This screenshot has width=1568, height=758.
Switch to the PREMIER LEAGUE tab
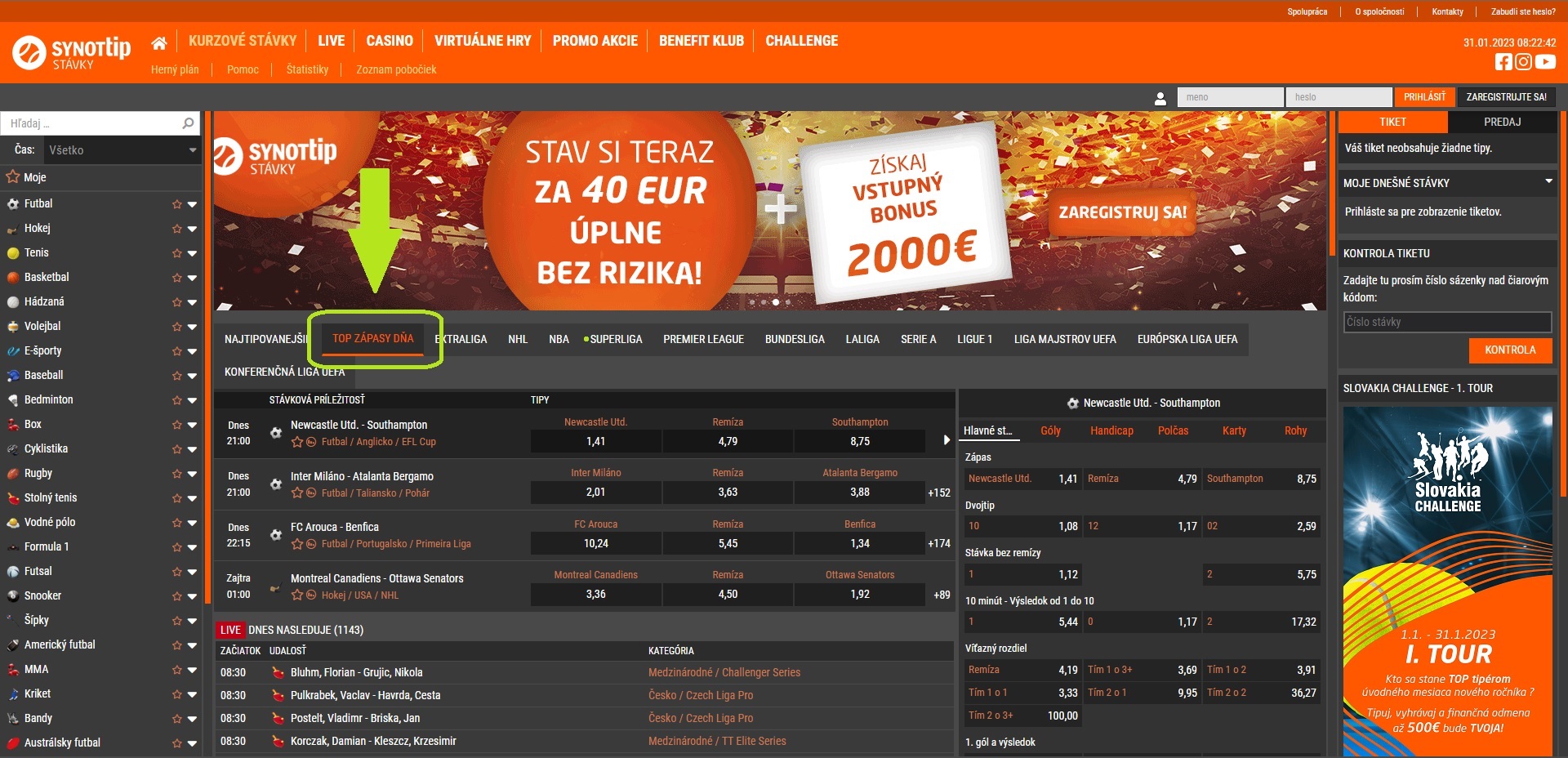click(703, 339)
